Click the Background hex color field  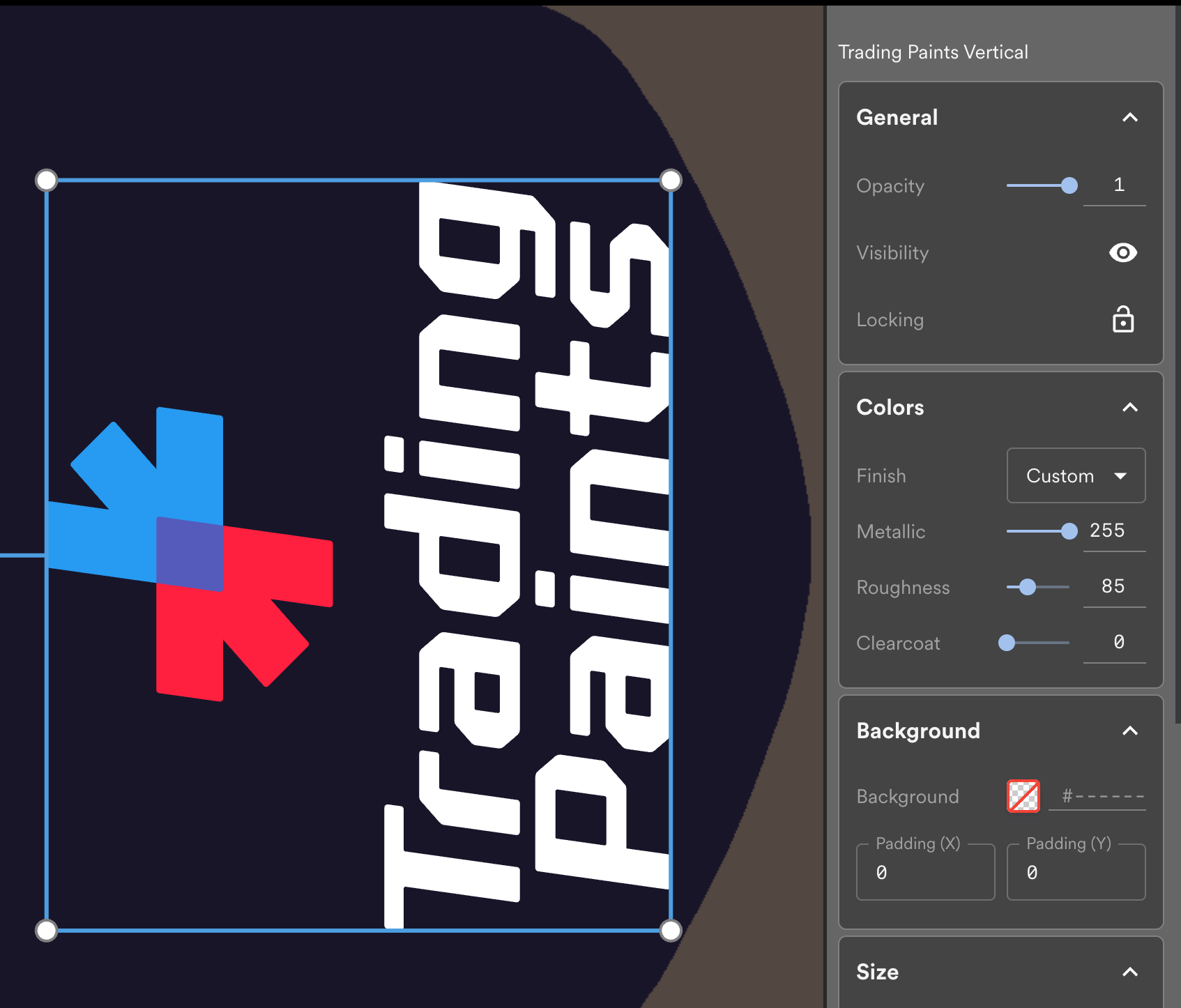(x=1097, y=796)
